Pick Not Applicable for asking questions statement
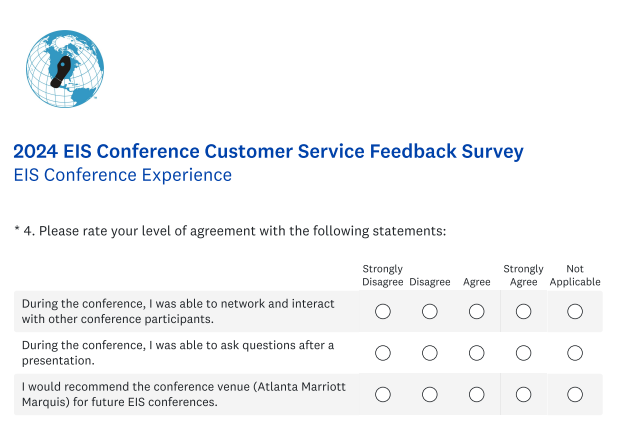The width and height of the screenshot is (622, 426). [x=575, y=353]
